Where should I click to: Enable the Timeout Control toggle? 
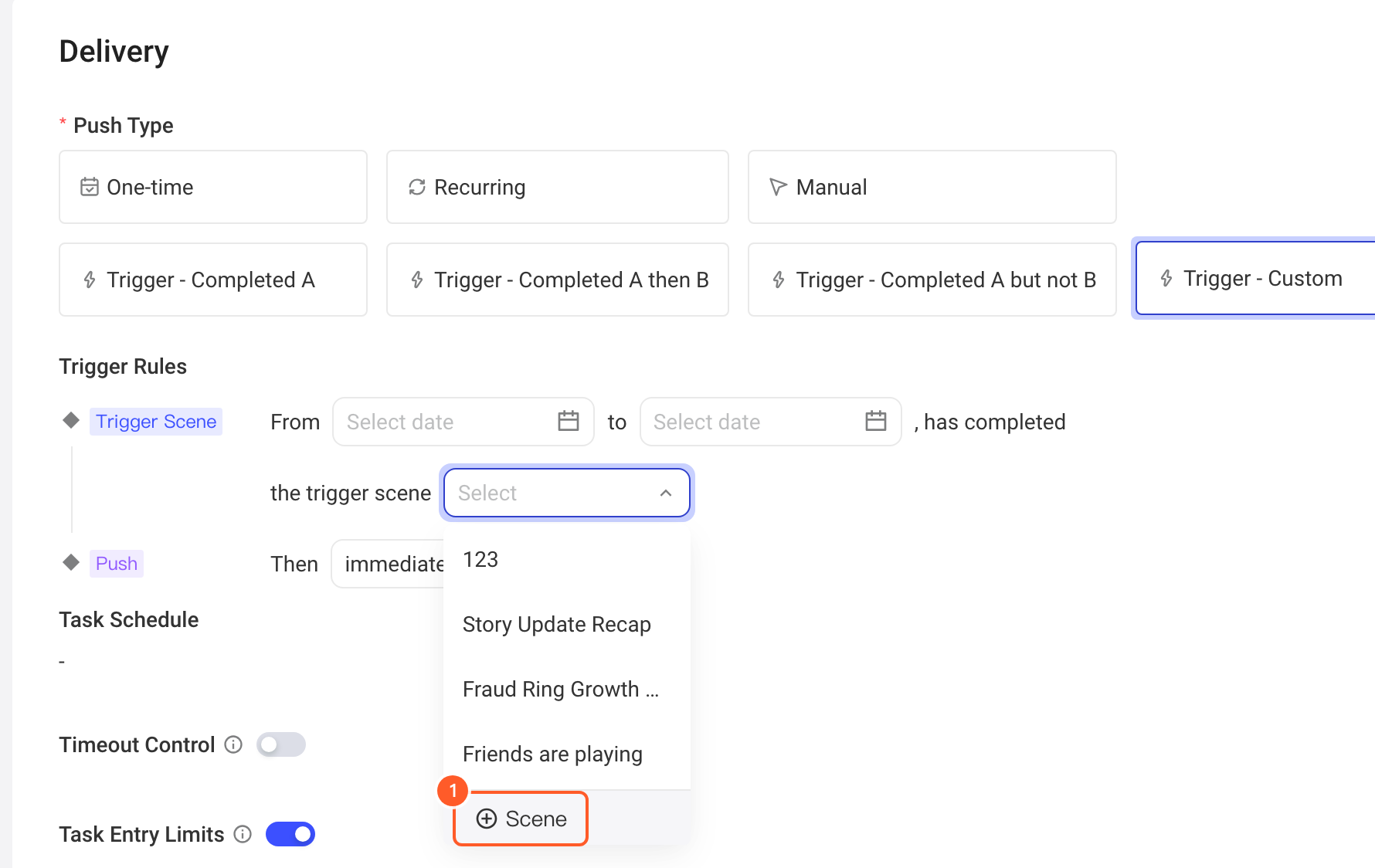[x=281, y=744]
